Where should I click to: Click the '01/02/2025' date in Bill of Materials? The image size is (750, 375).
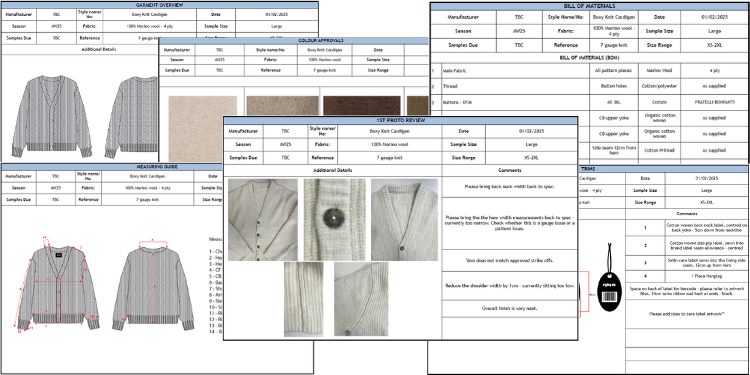714,17
